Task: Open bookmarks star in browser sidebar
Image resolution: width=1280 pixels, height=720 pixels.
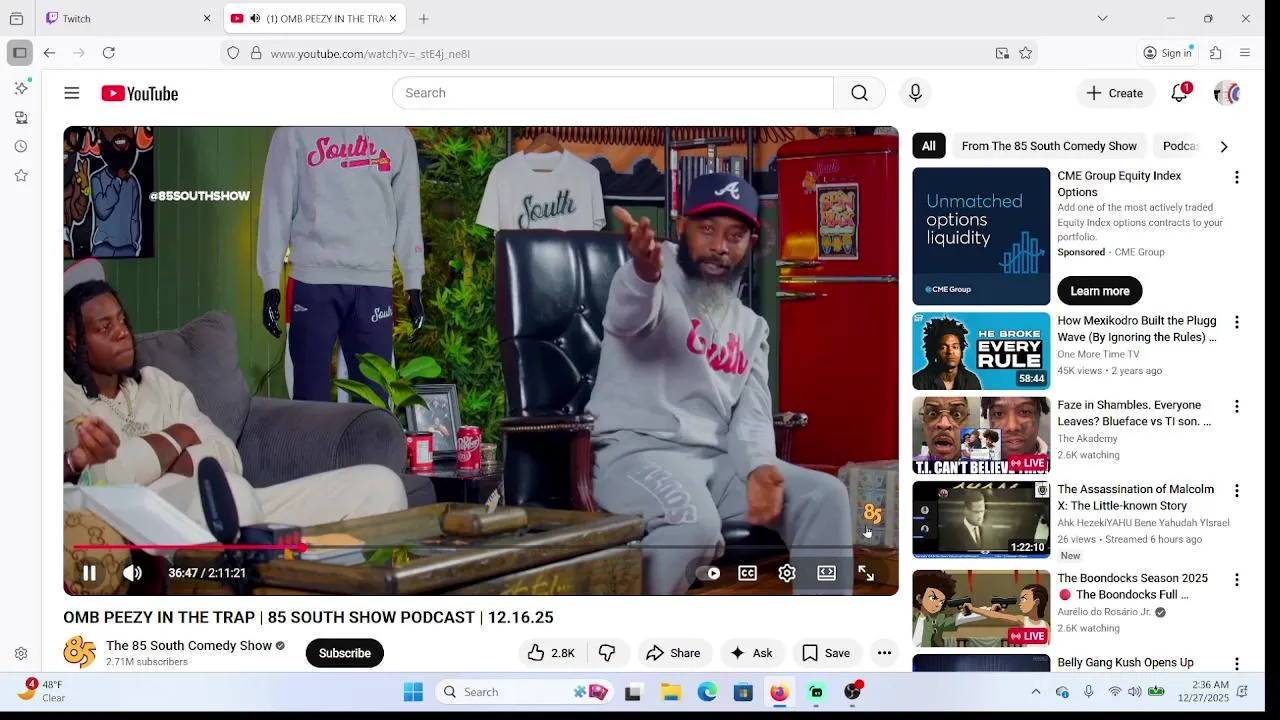Action: tap(21, 175)
